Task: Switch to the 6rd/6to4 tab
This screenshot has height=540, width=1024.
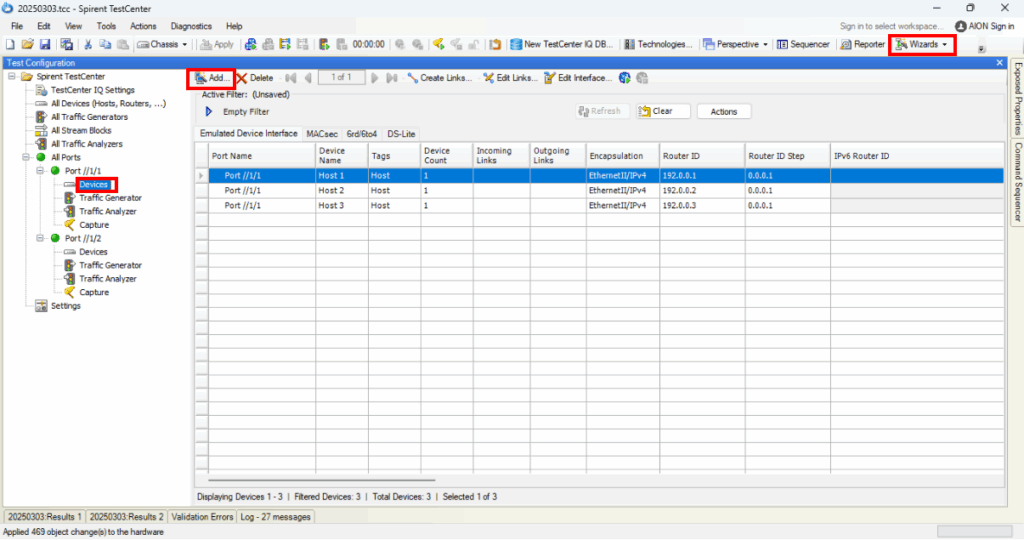Action: 362,134
